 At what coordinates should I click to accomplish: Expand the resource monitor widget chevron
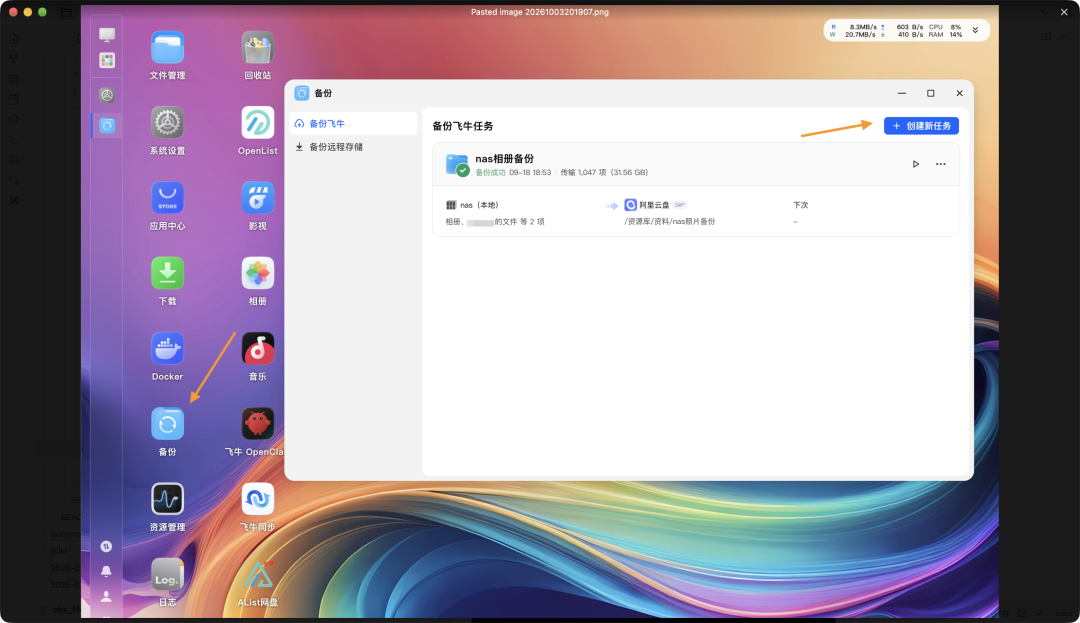click(x=975, y=30)
